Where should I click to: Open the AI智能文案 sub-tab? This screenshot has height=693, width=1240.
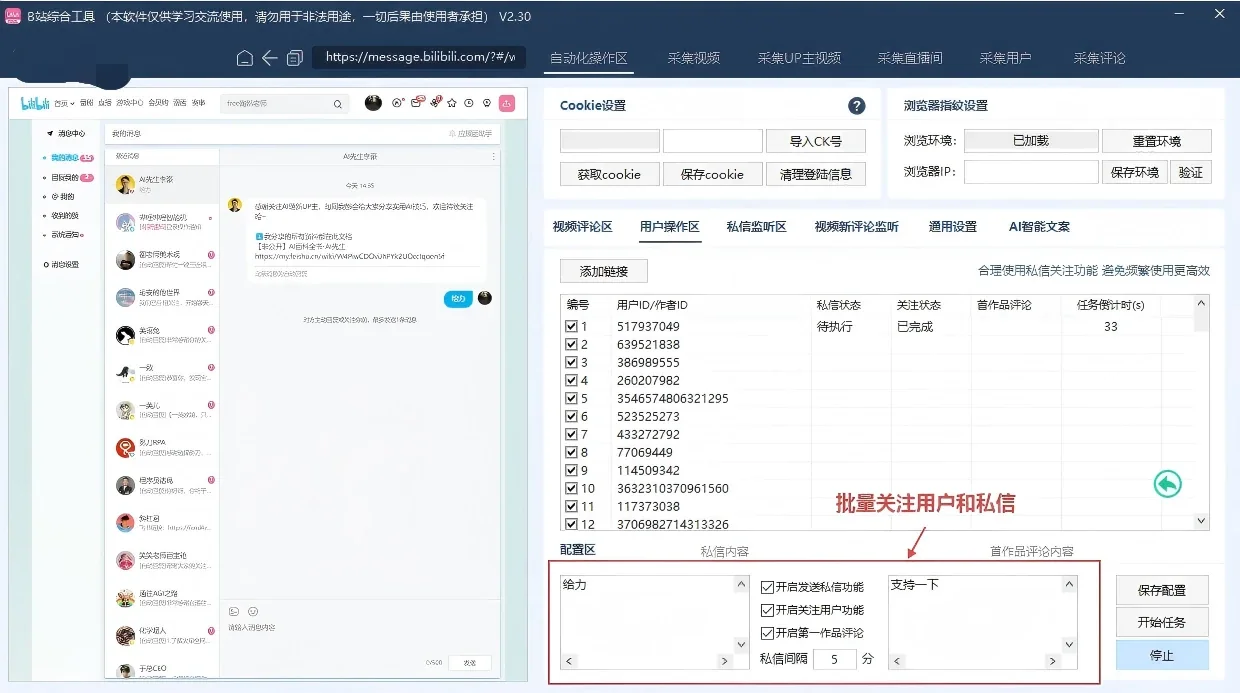1039,227
